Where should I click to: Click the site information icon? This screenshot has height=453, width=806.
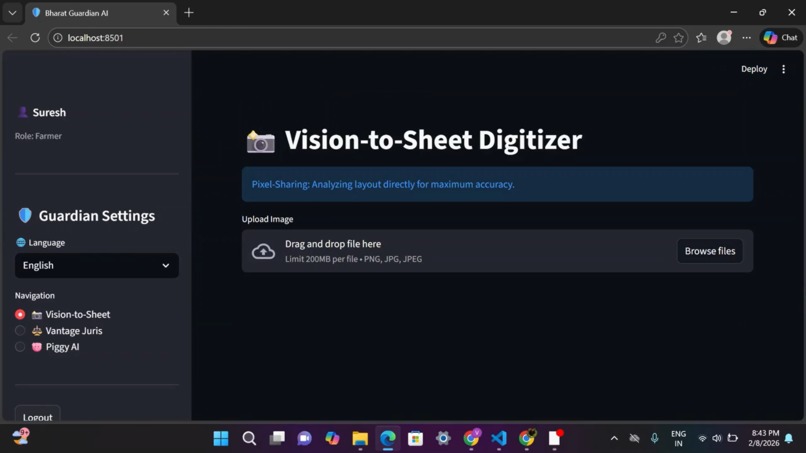pyautogui.click(x=58, y=38)
